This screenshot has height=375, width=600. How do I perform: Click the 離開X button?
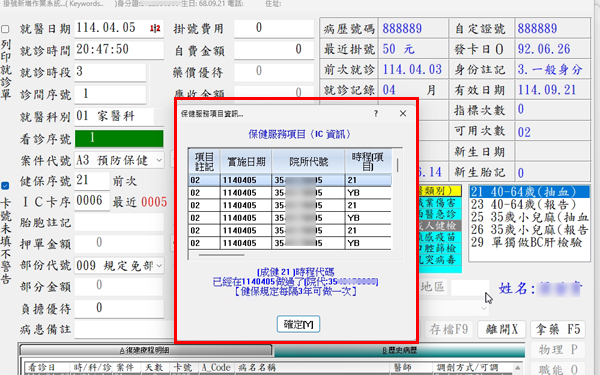502,329
